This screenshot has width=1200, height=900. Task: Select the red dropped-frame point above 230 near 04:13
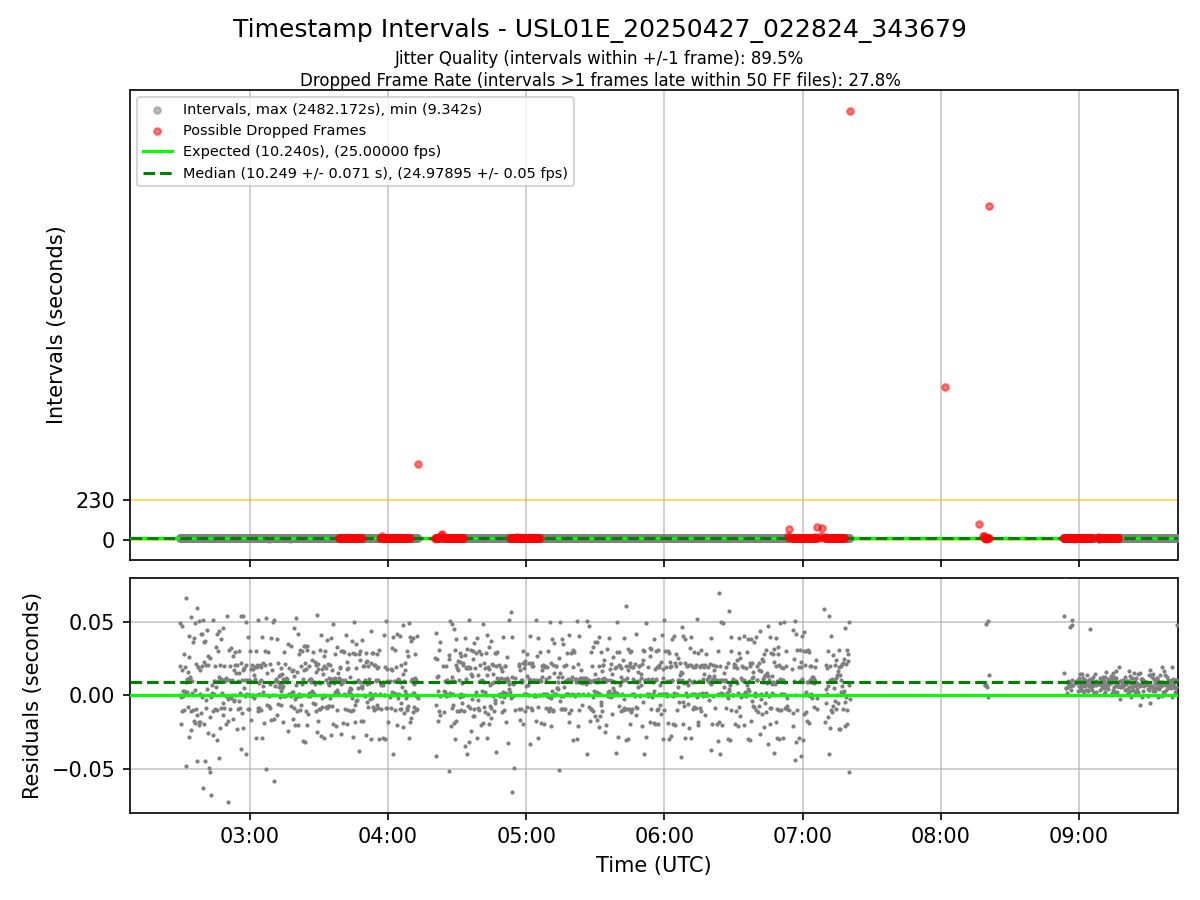click(418, 464)
